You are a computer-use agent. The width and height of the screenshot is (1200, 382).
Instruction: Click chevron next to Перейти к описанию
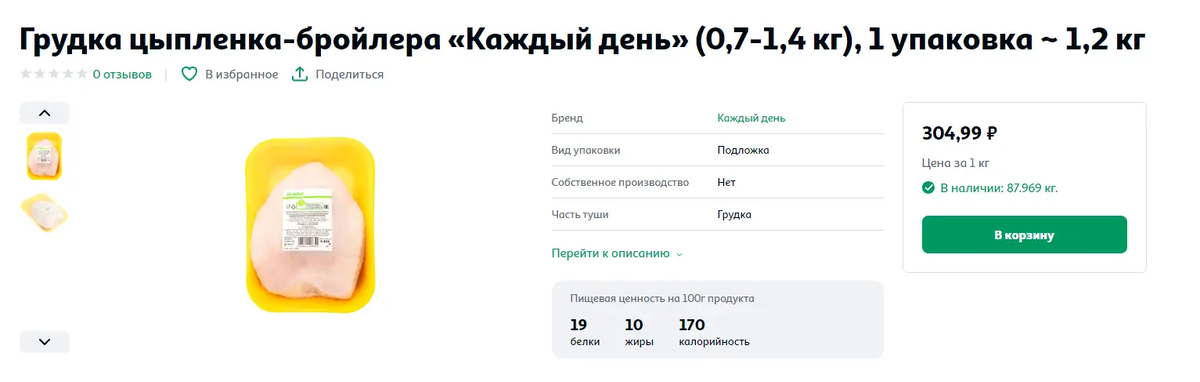(x=679, y=254)
